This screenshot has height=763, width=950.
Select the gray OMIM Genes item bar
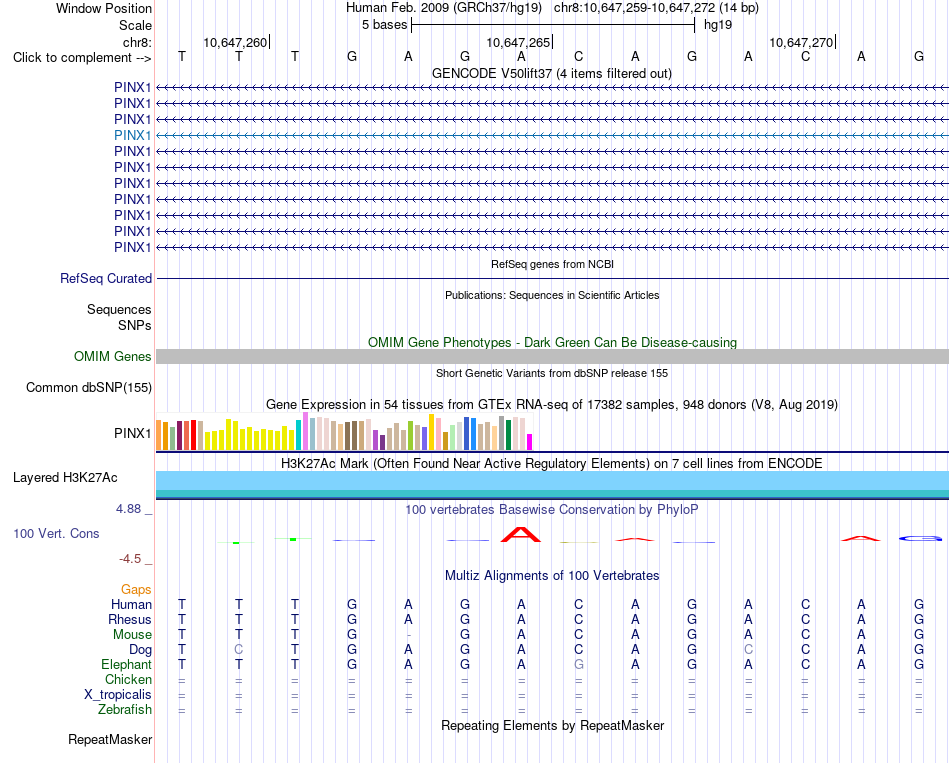[x=553, y=356]
